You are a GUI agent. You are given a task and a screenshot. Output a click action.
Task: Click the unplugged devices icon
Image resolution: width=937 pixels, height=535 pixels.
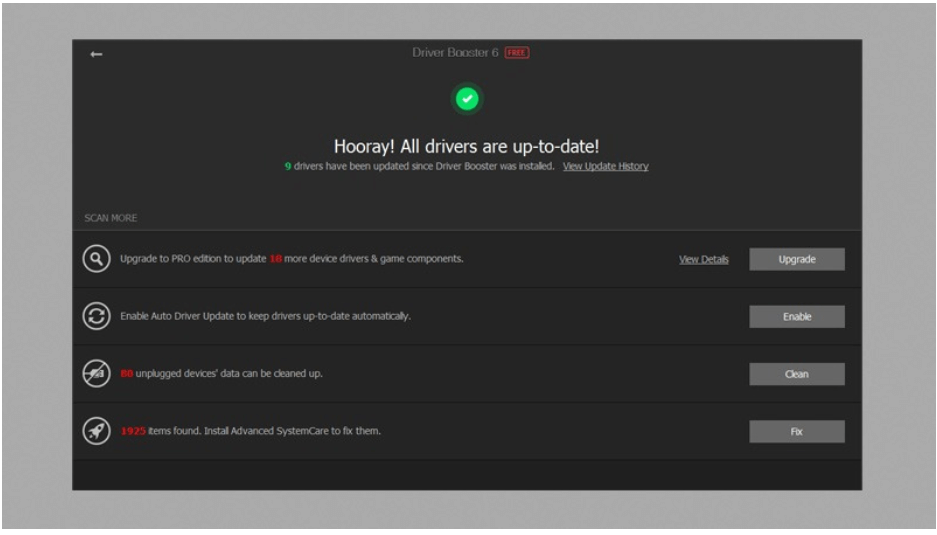coord(96,374)
